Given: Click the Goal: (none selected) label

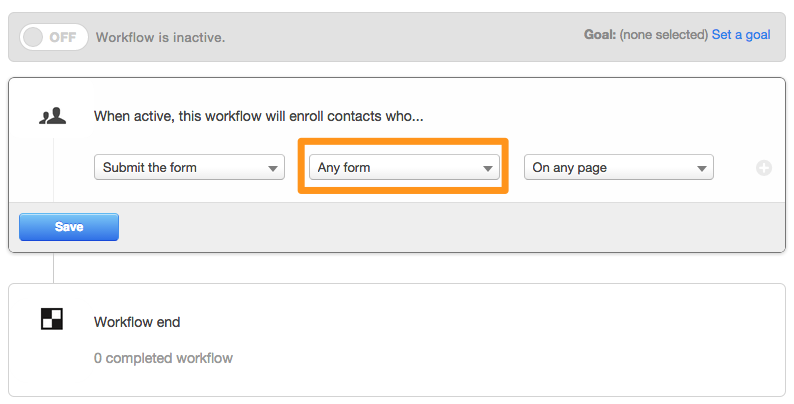Looking at the screenshot, I should click(646, 35).
